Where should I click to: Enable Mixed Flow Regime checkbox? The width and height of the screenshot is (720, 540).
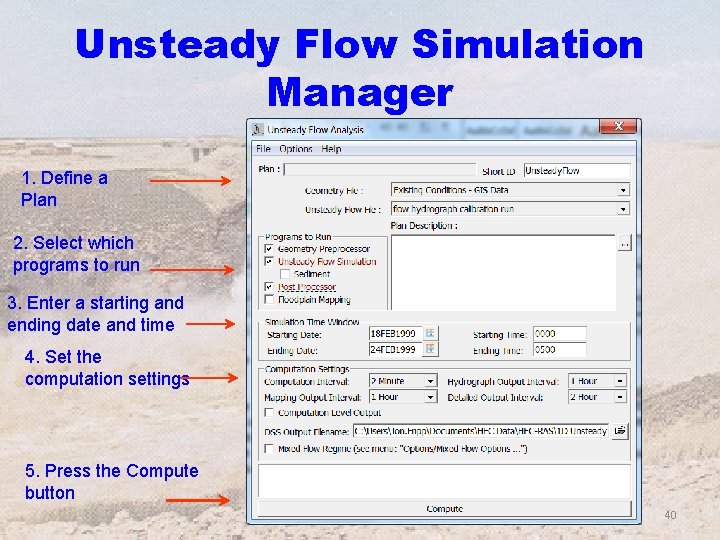click(270, 449)
